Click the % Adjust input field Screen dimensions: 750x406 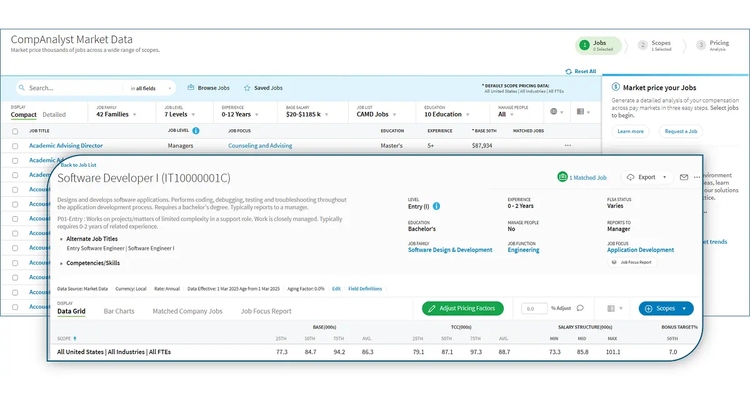point(534,308)
